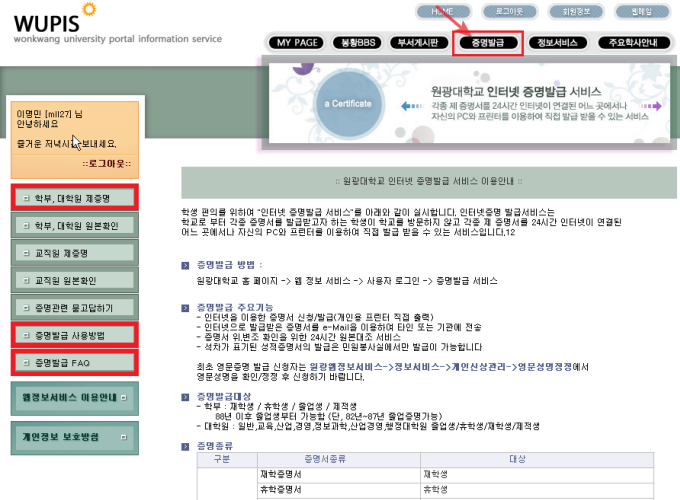Click small icon on 개인정보 보호방침 banner
This screenshot has width=680, height=500.
124,437
